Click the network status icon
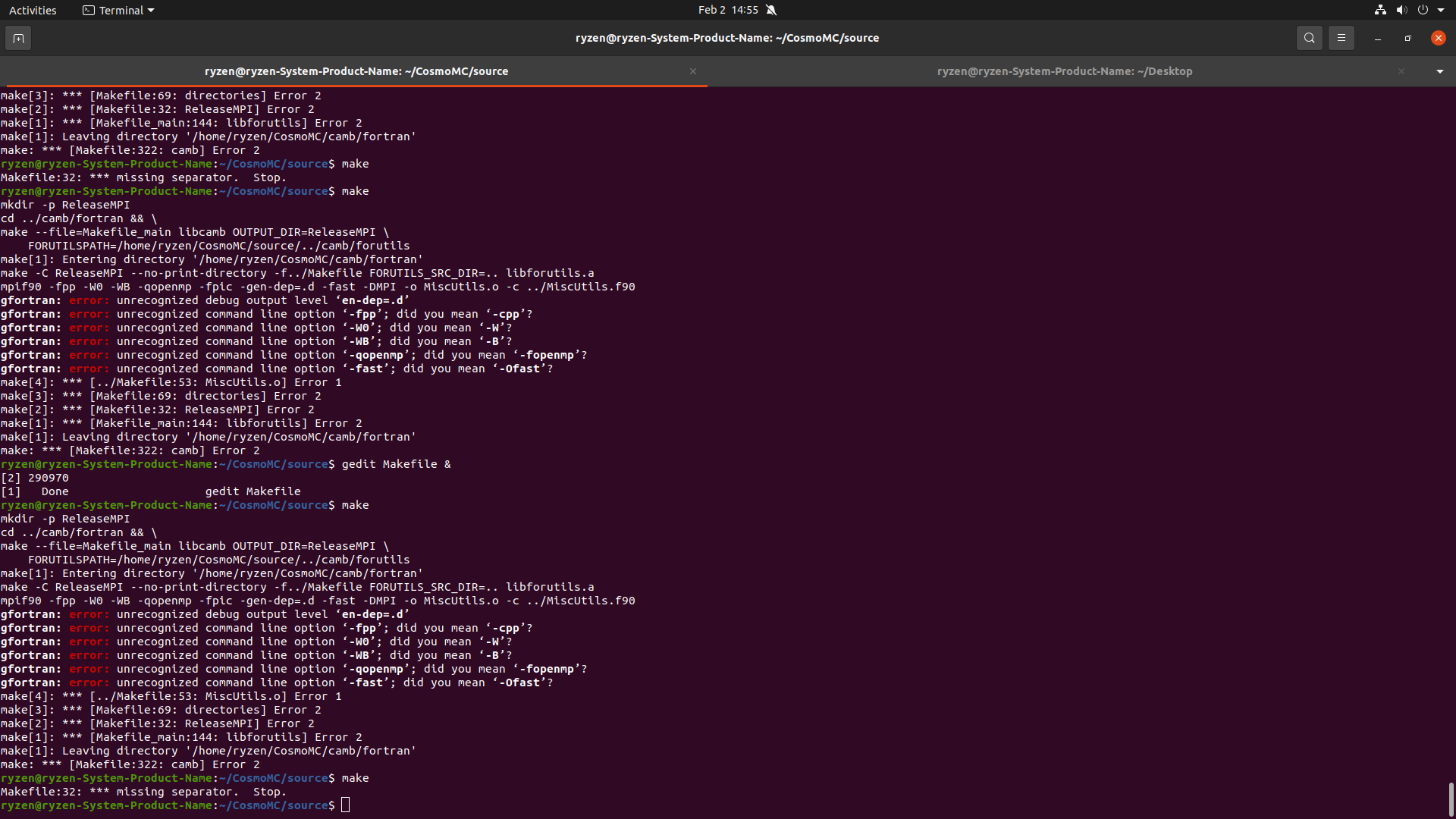 (1380, 10)
